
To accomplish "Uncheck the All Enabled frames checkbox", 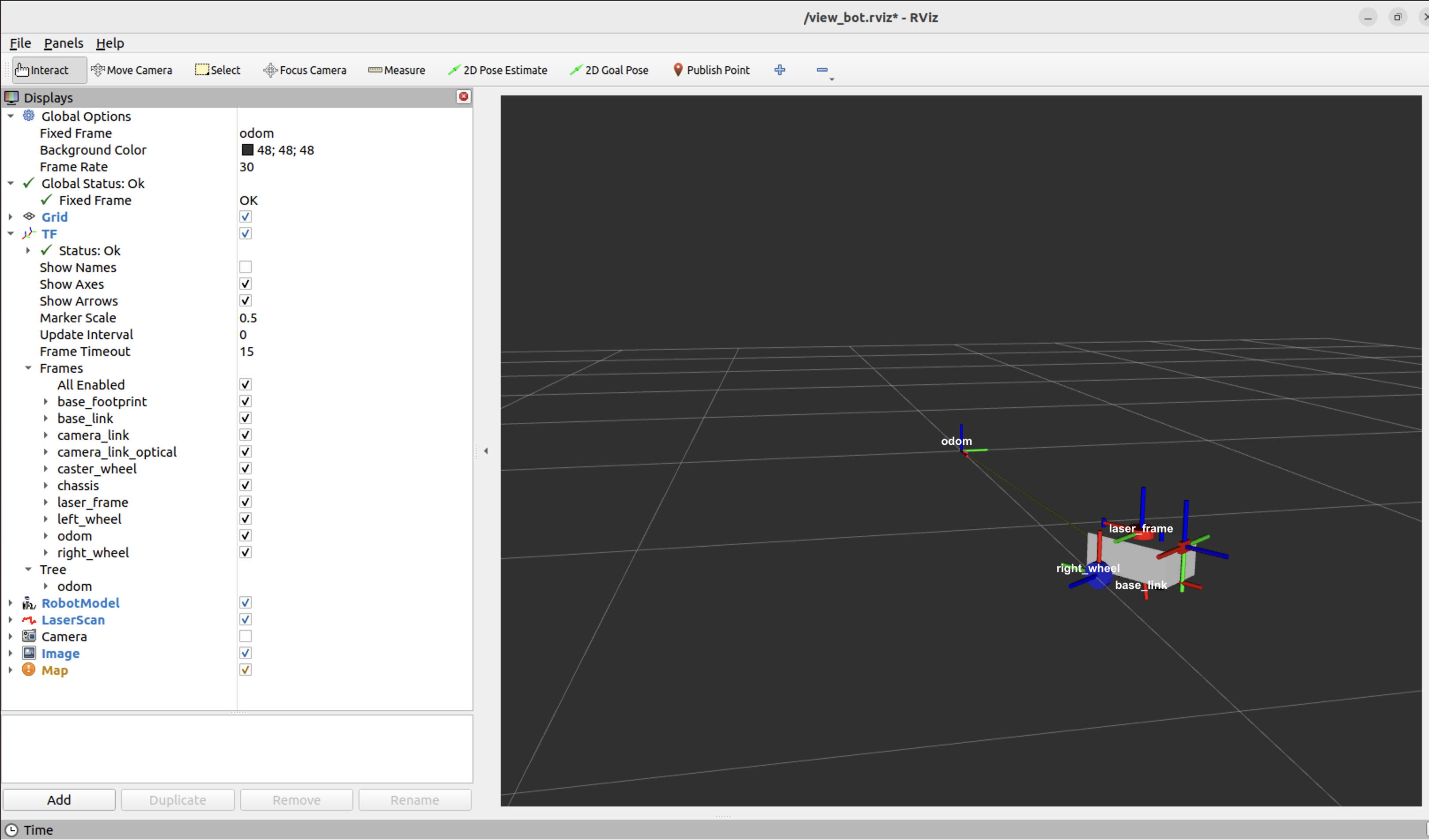I will coord(246,385).
